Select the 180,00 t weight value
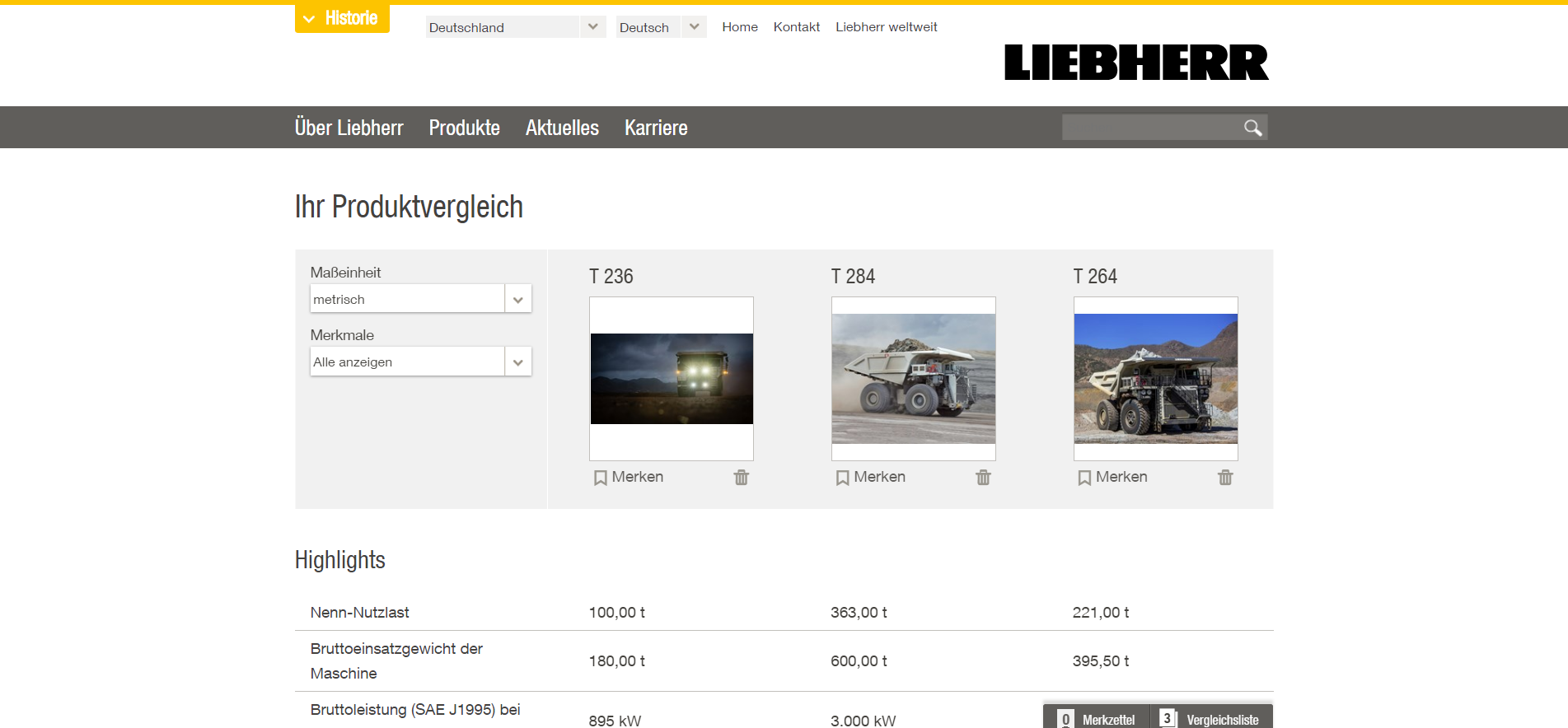 617,661
